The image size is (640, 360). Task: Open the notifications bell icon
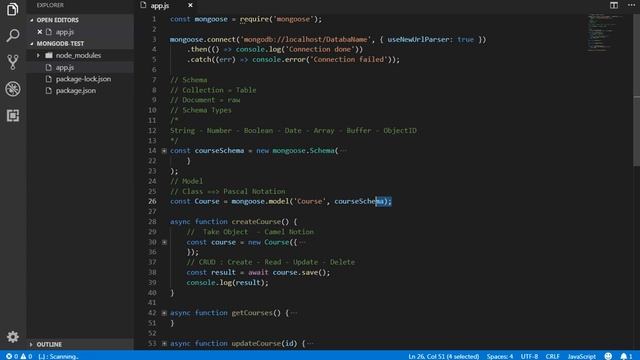pyautogui.click(x=626, y=356)
